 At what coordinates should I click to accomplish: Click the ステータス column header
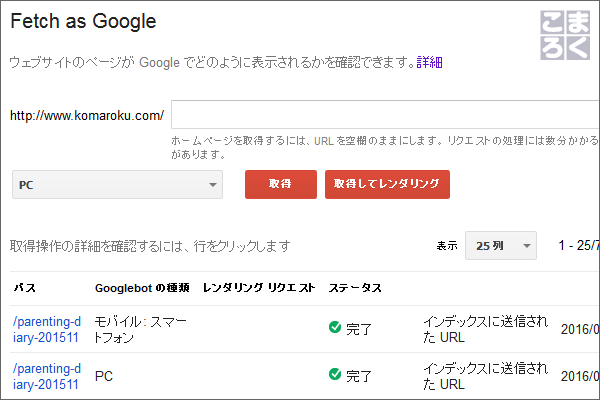pyautogui.click(x=355, y=288)
